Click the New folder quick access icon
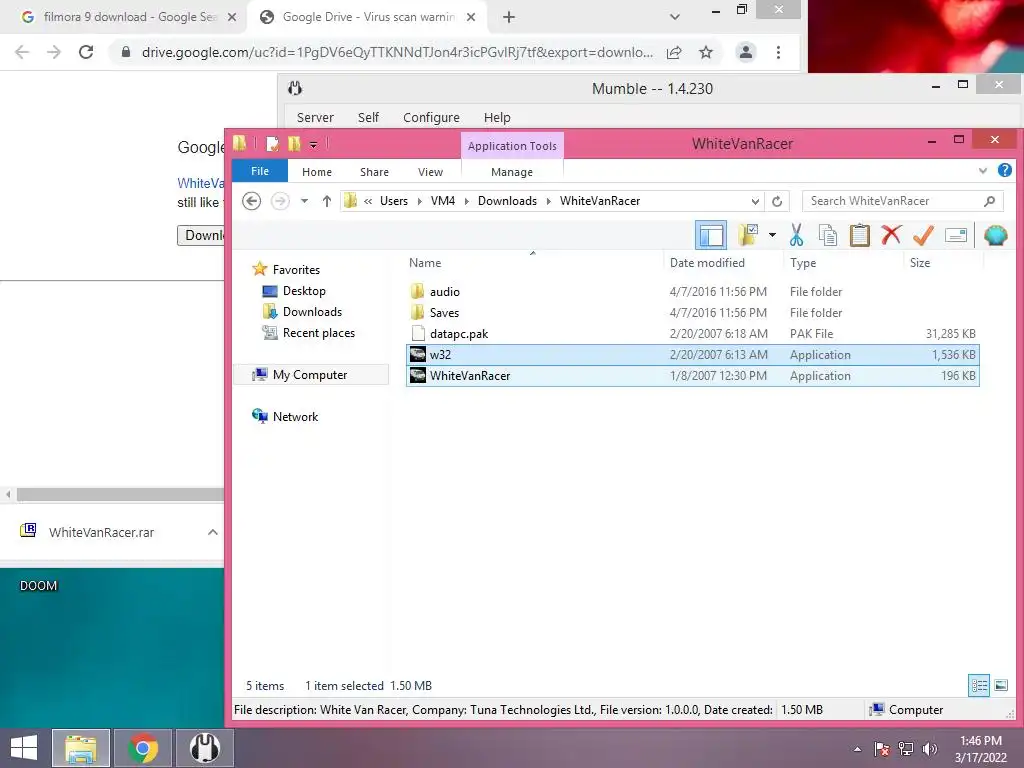 [x=295, y=144]
